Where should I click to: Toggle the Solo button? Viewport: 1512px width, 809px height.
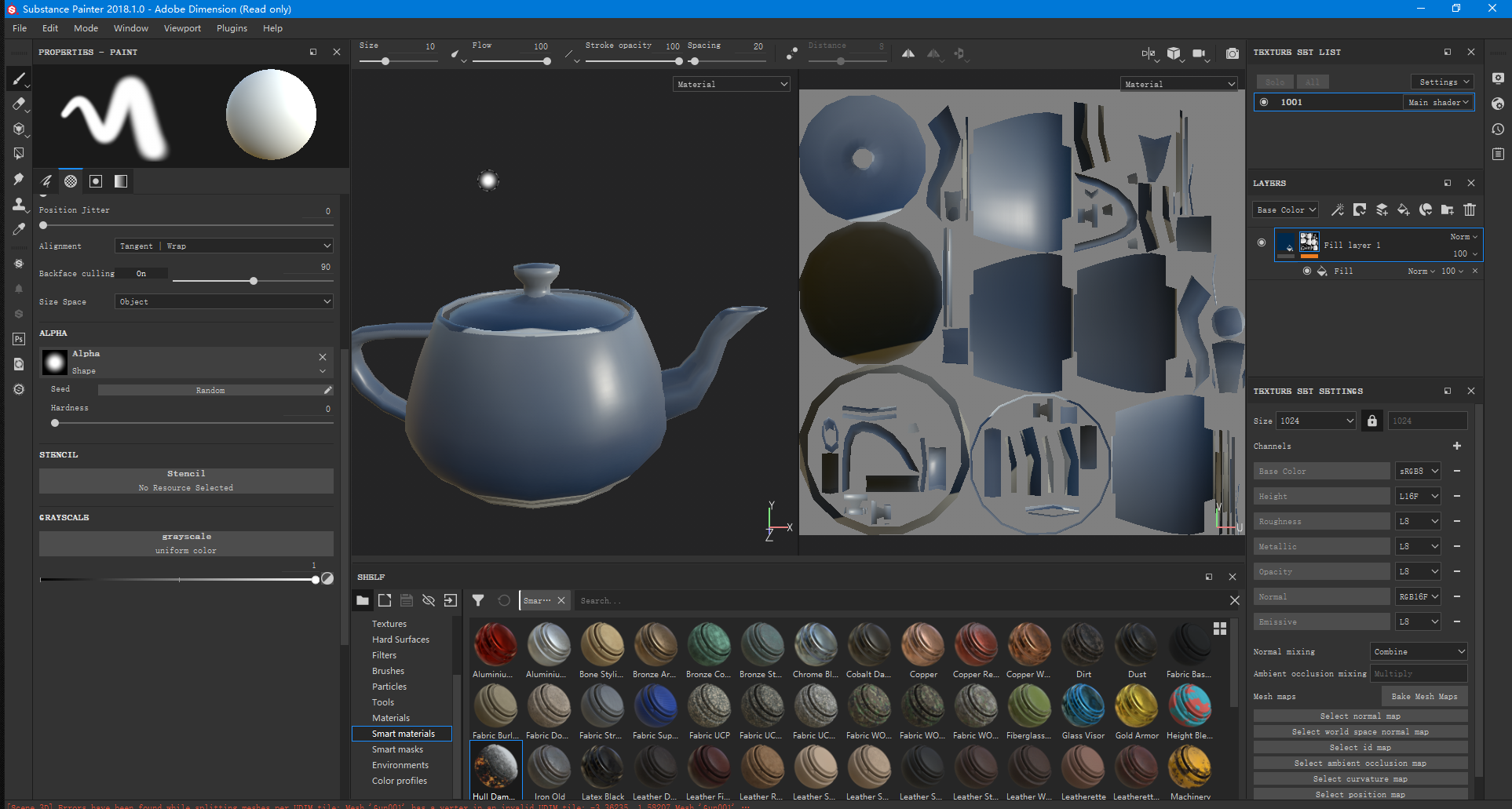tap(1275, 82)
